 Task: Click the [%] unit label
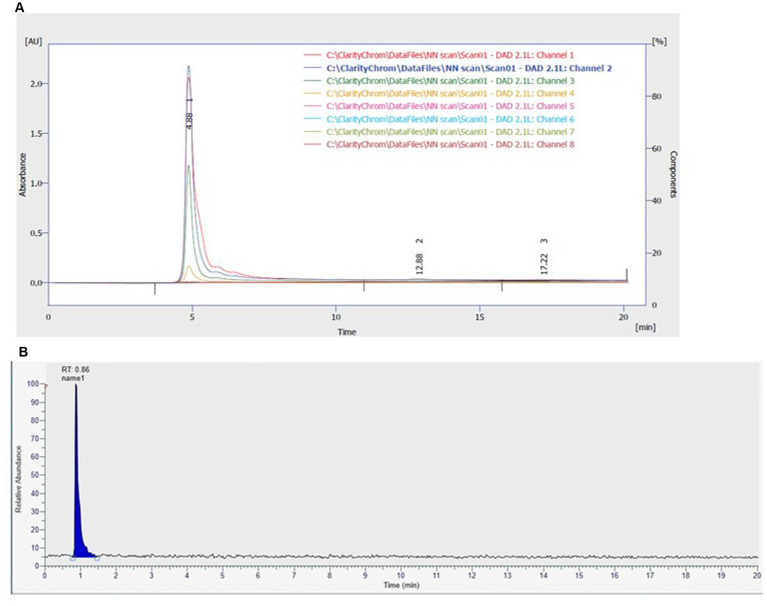(659, 42)
